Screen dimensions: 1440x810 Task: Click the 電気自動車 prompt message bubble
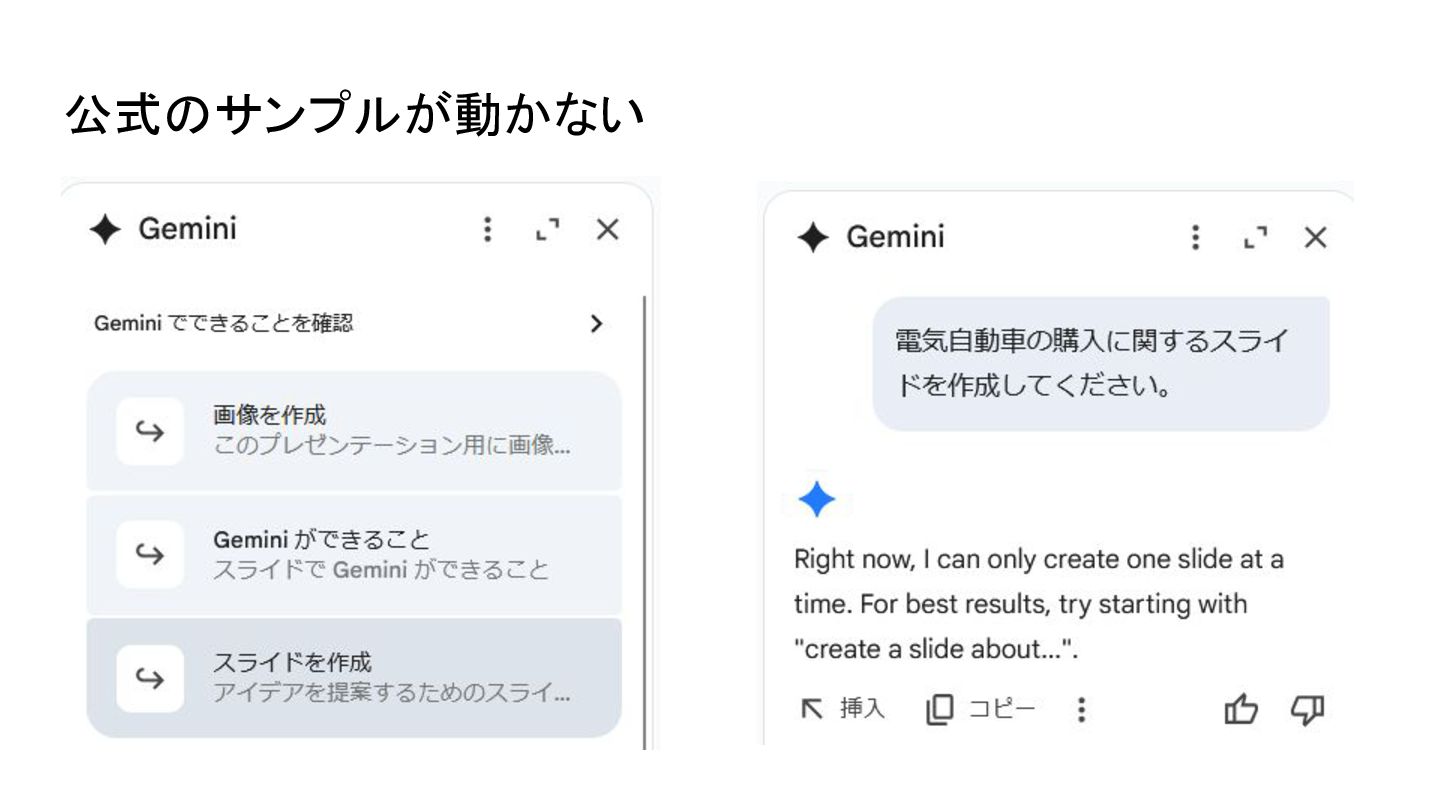[1100, 363]
